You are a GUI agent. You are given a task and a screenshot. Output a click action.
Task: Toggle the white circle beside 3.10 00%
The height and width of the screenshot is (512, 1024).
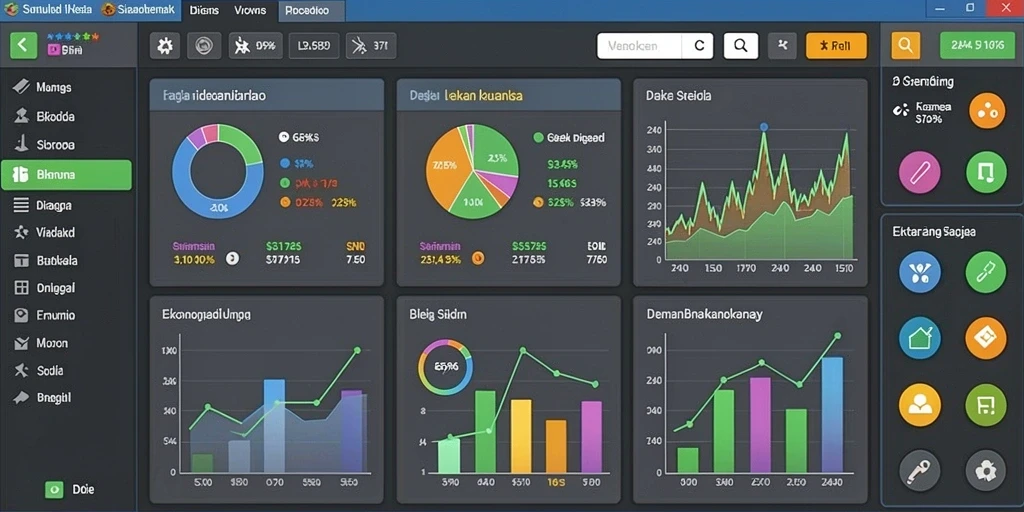coord(232,259)
